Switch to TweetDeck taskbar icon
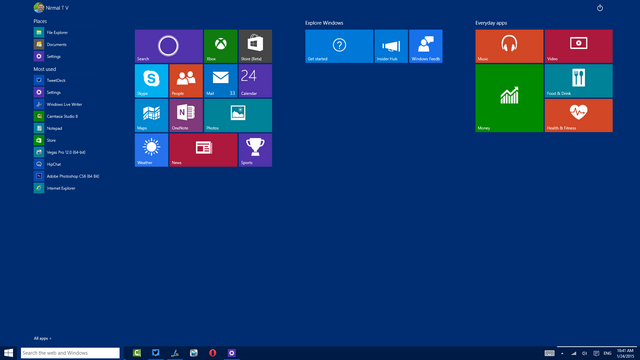Viewport: 640px width, 360px height. coord(156,353)
